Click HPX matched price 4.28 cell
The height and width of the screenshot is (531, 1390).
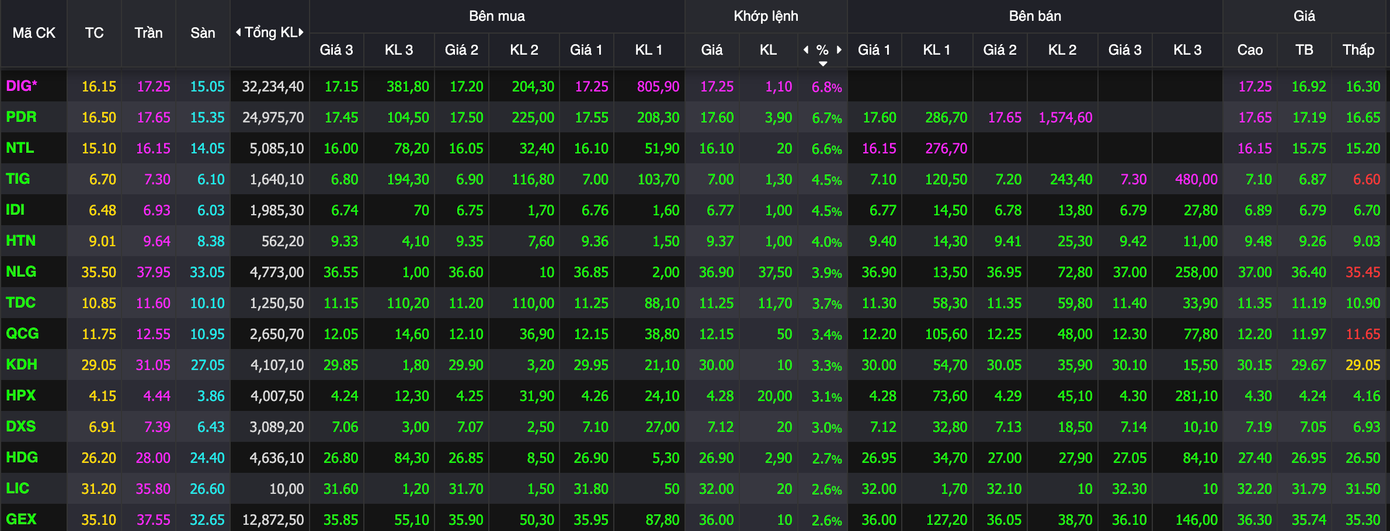pyautogui.click(x=717, y=396)
